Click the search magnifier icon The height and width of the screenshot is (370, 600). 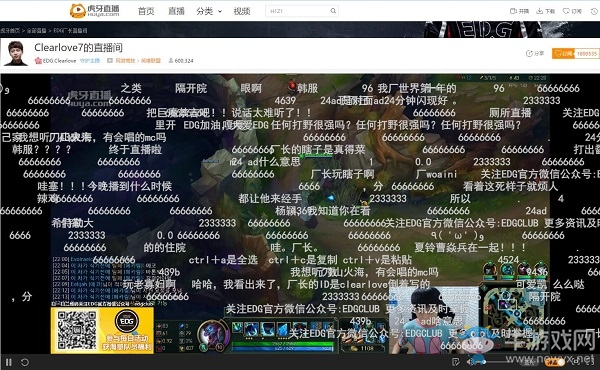coord(333,11)
